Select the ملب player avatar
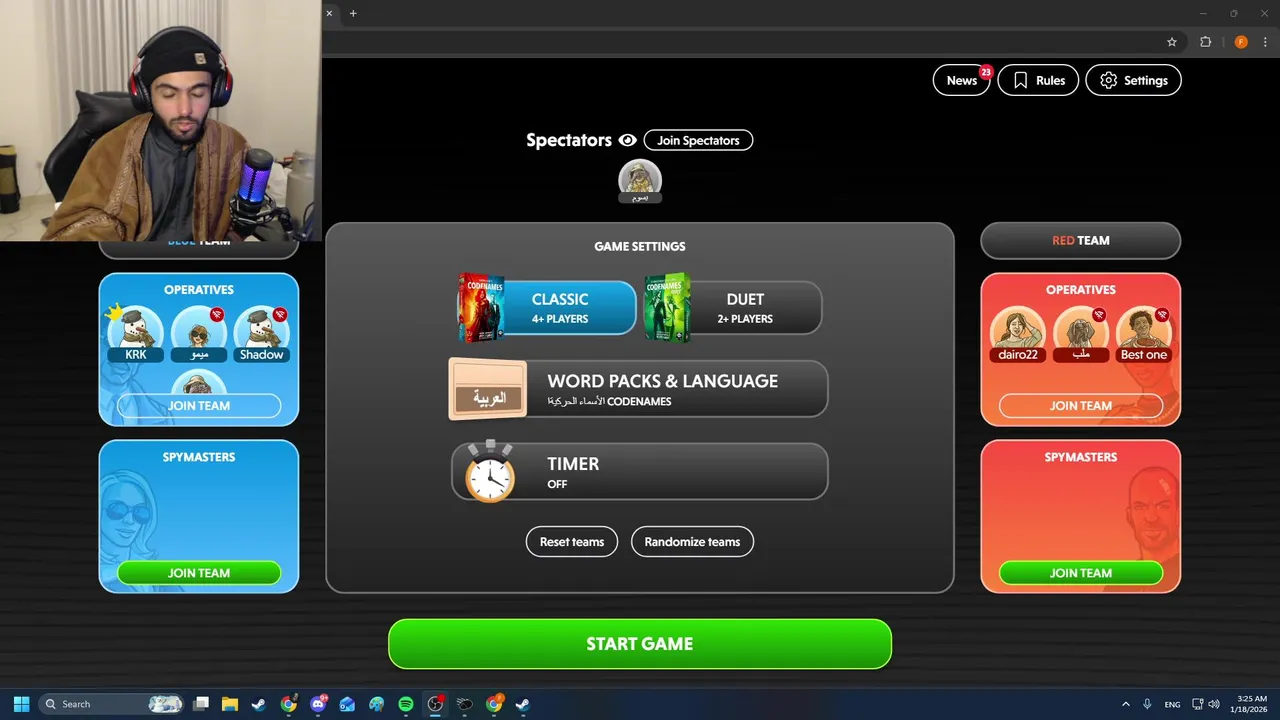This screenshot has height=720, width=1280. (x=1081, y=334)
